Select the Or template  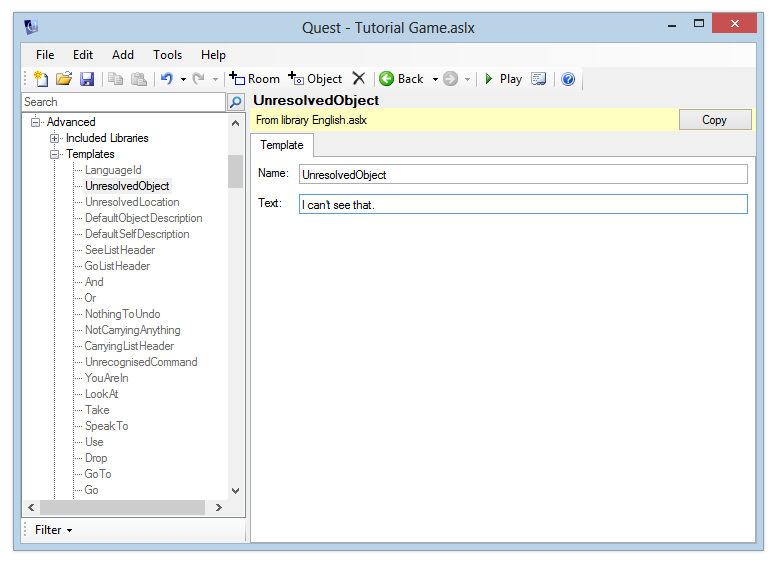point(90,298)
